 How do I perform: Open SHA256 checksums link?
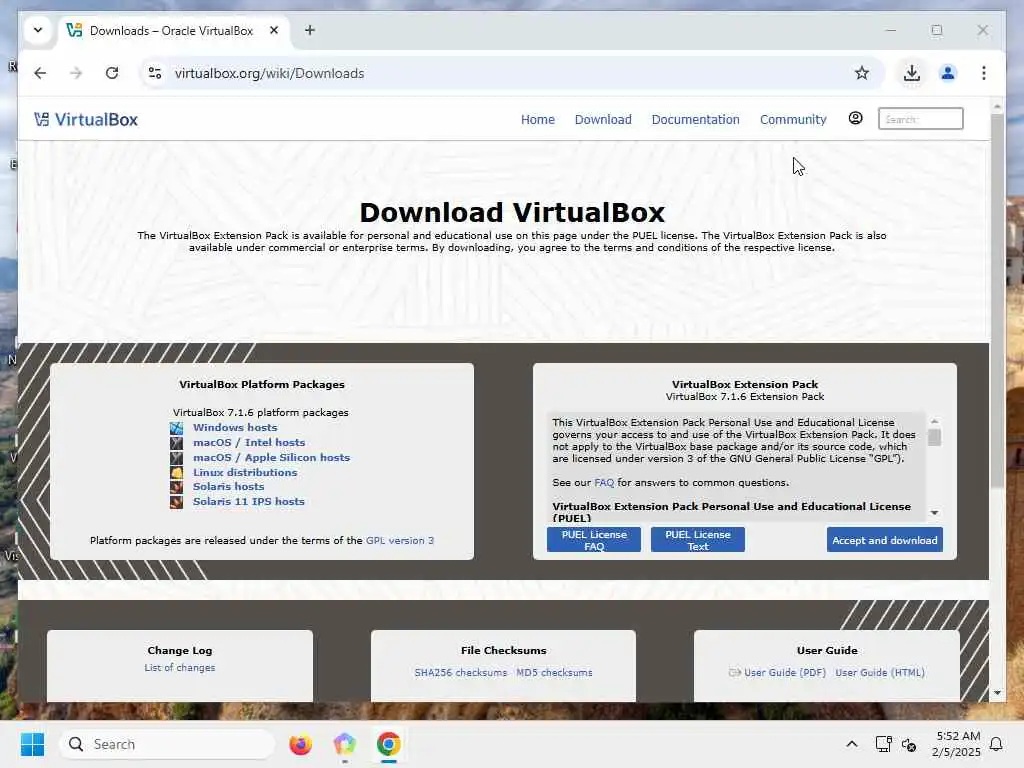pyautogui.click(x=460, y=673)
